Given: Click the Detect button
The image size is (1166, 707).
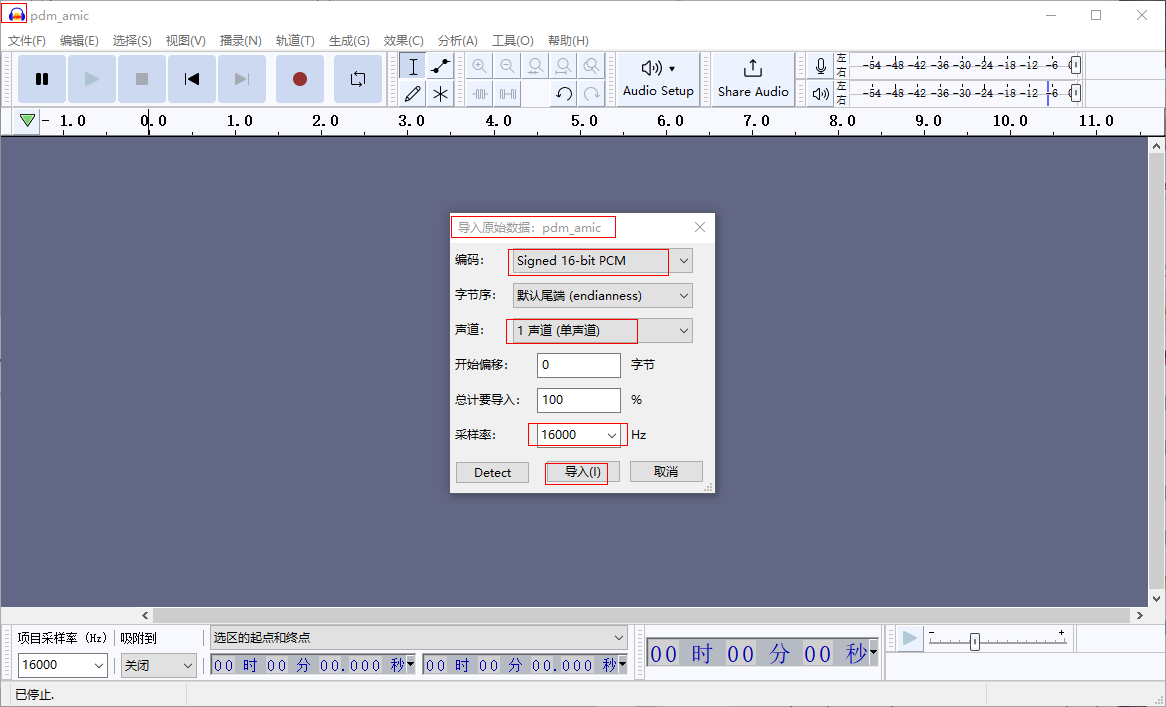Looking at the screenshot, I should (492, 472).
